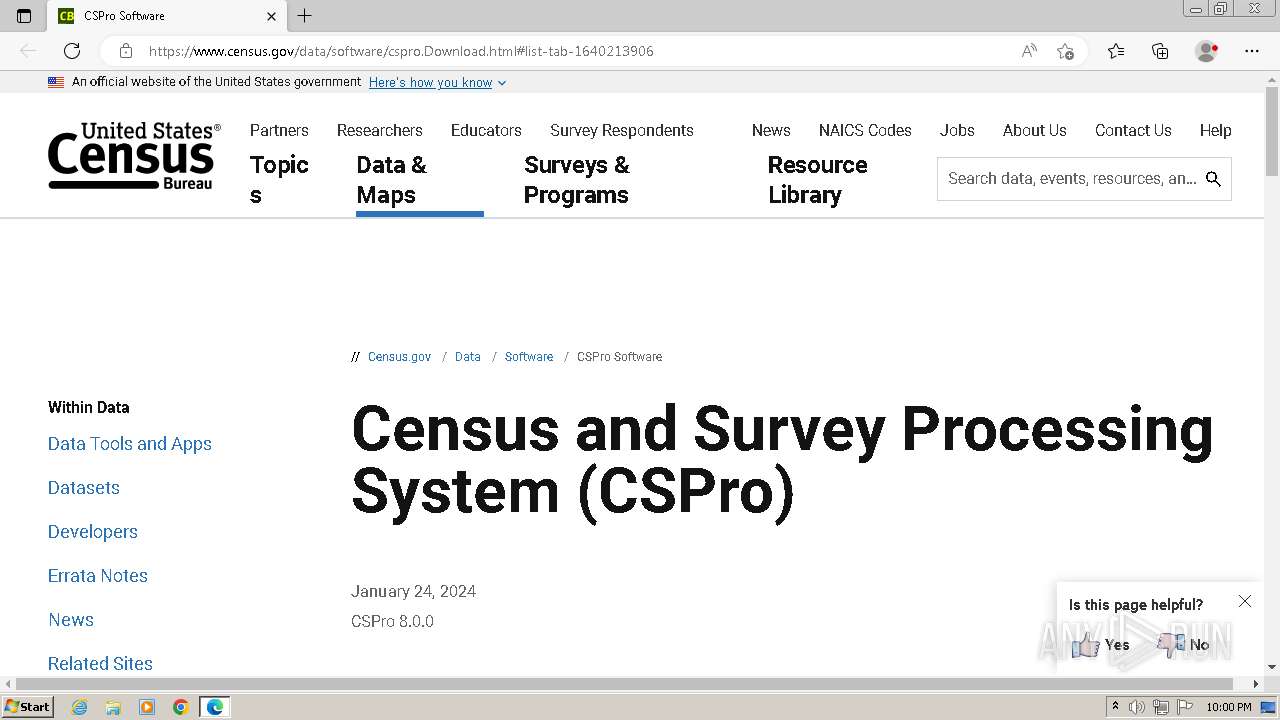Image resolution: width=1280 pixels, height=720 pixels.
Task: Open File Explorer from taskbar
Action: [113, 707]
